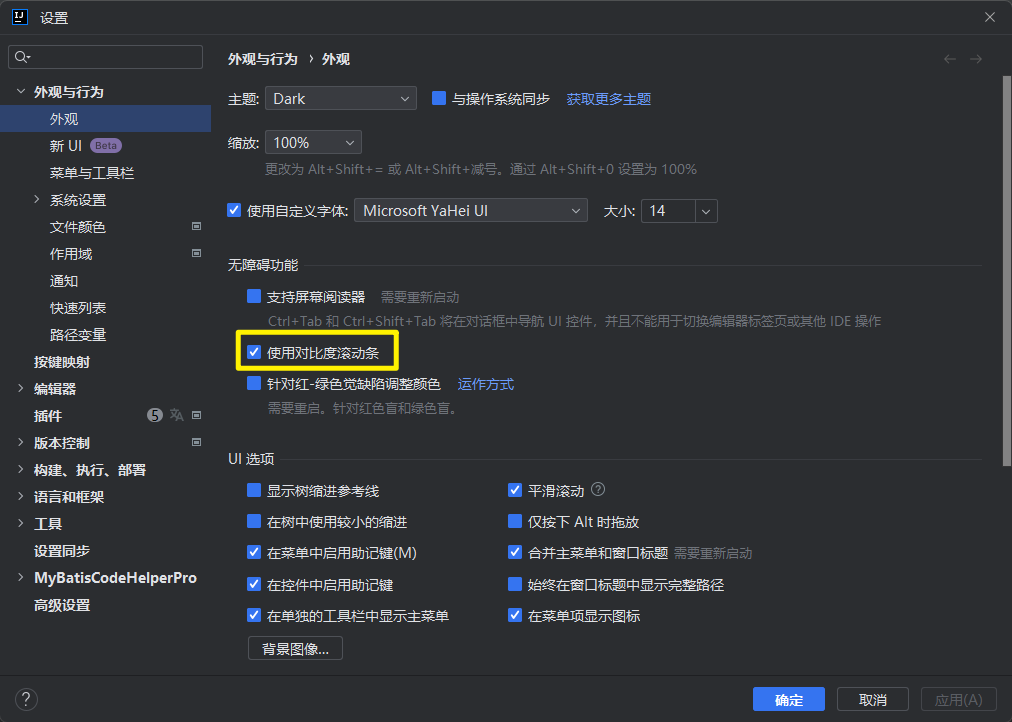The height and width of the screenshot is (722, 1012).
Task: Expand the 编辑器 tree node
Action: tap(21, 388)
